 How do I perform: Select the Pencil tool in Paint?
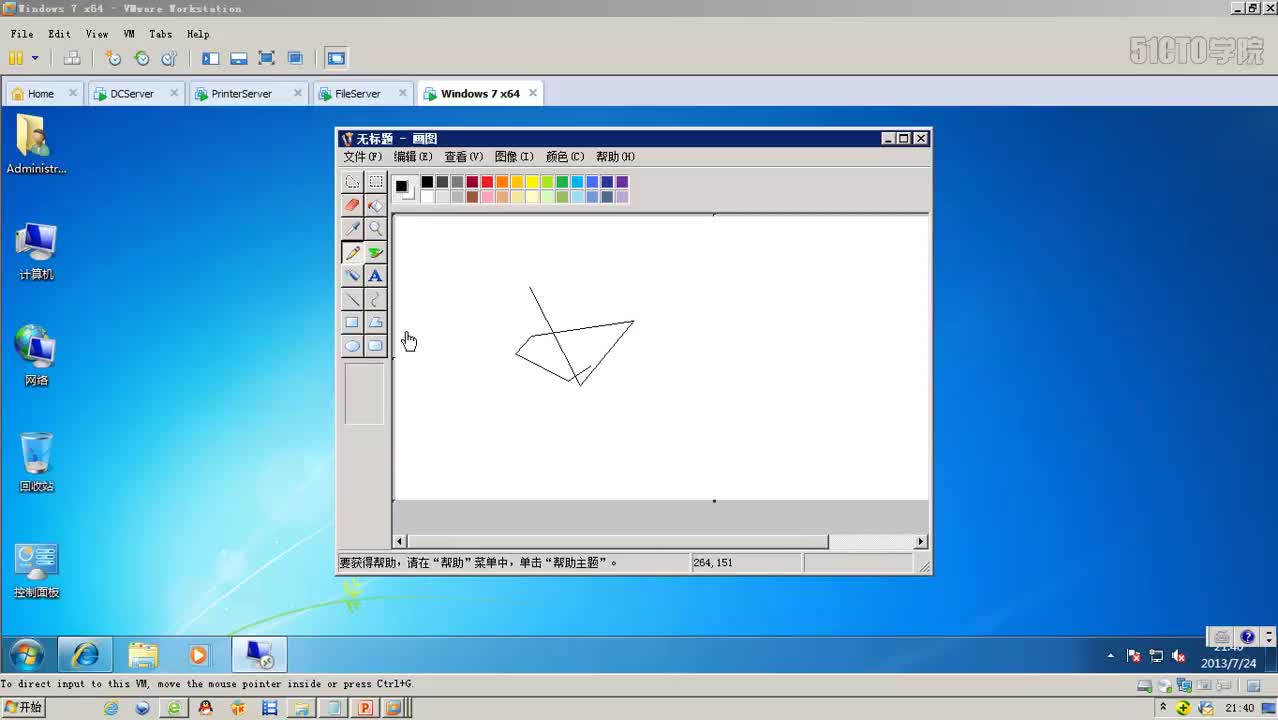[352, 253]
